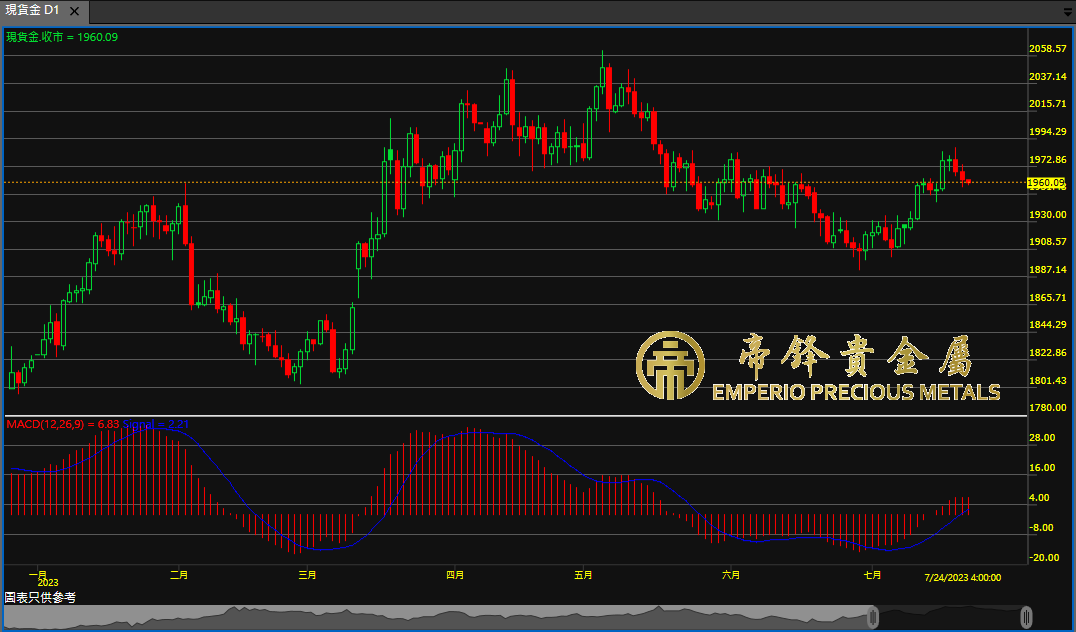Click the 1972.86 price axis label
Image resolution: width=1076 pixels, height=632 pixels.
[x=1048, y=159]
